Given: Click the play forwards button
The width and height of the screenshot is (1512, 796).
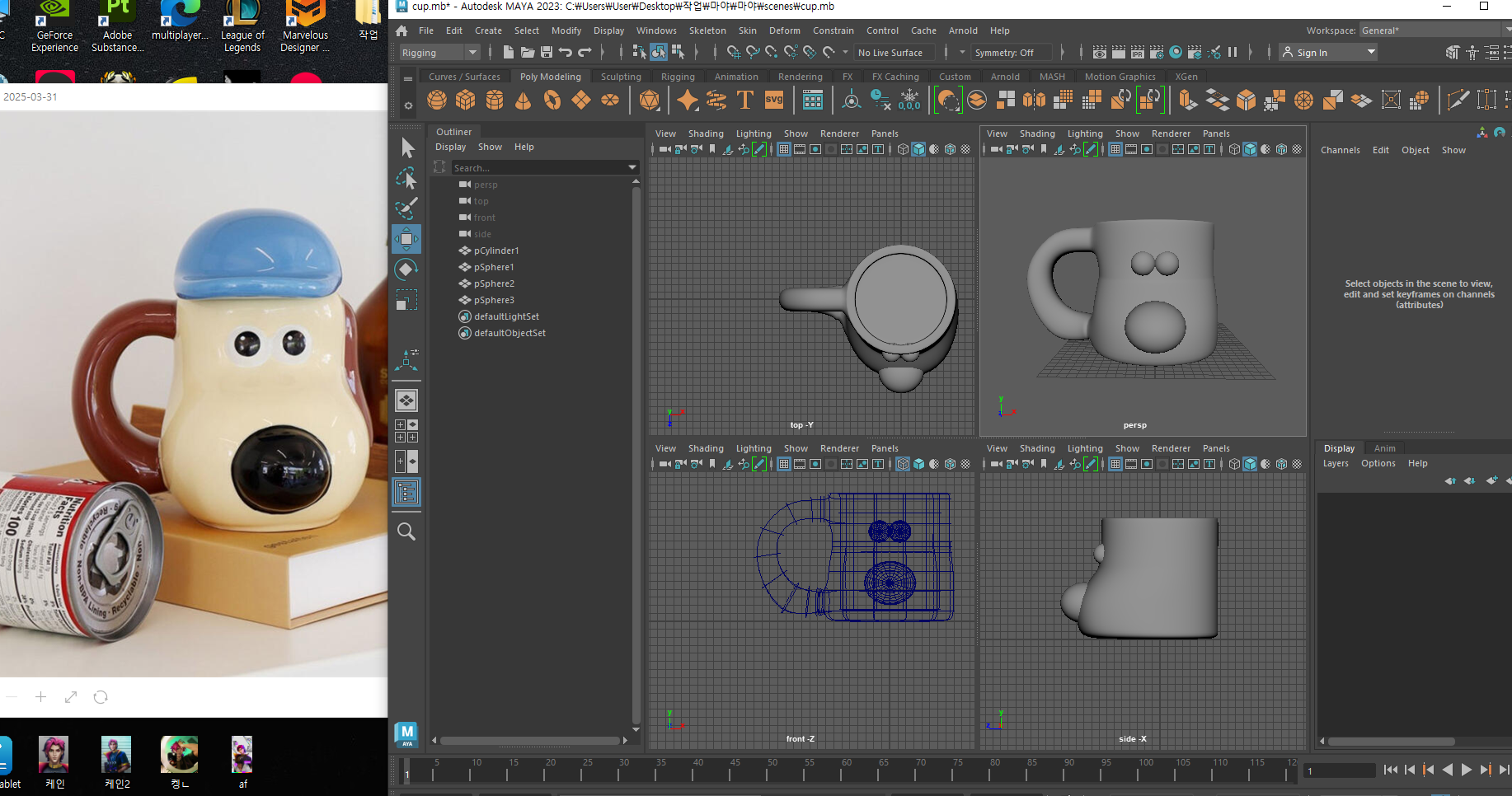Looking at the screenshot, I should (x=1466, y=770).
